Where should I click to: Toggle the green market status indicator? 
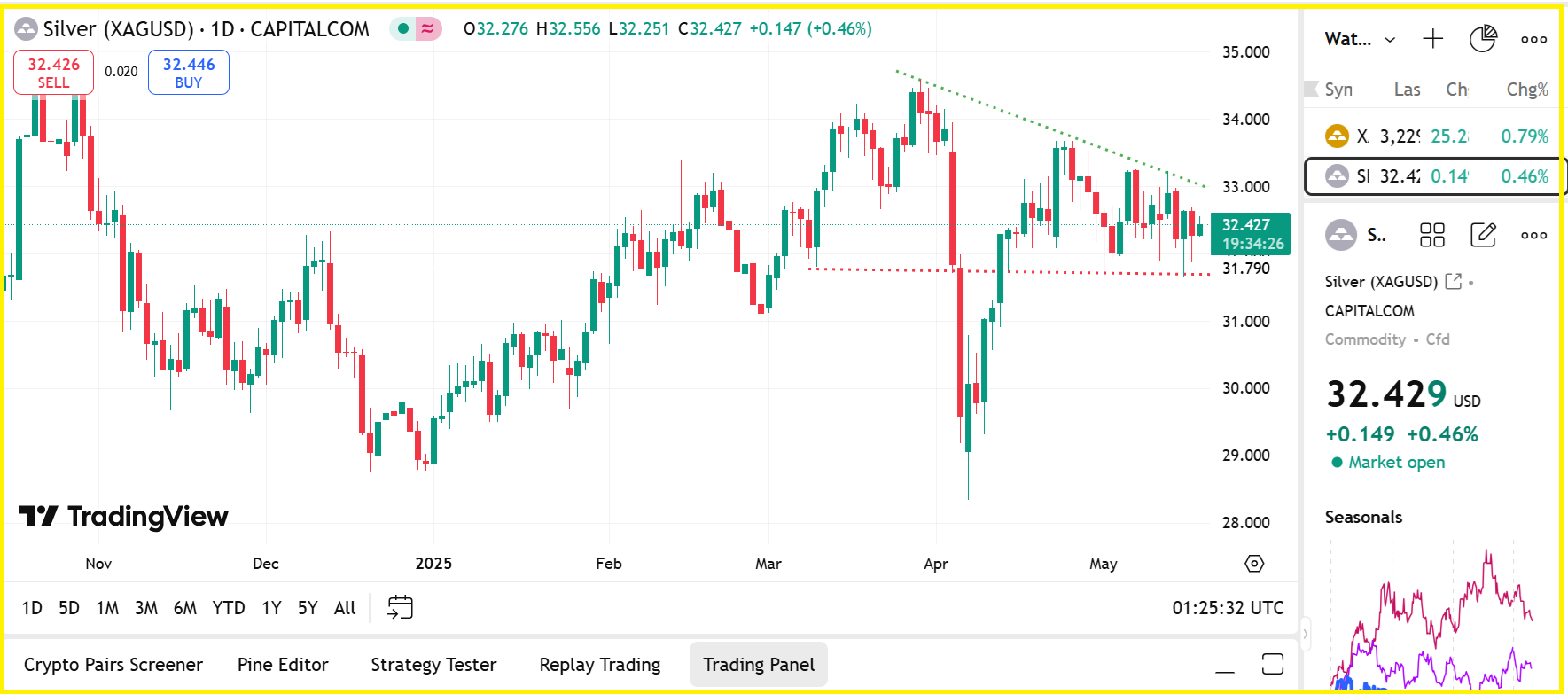pos(403,29)
